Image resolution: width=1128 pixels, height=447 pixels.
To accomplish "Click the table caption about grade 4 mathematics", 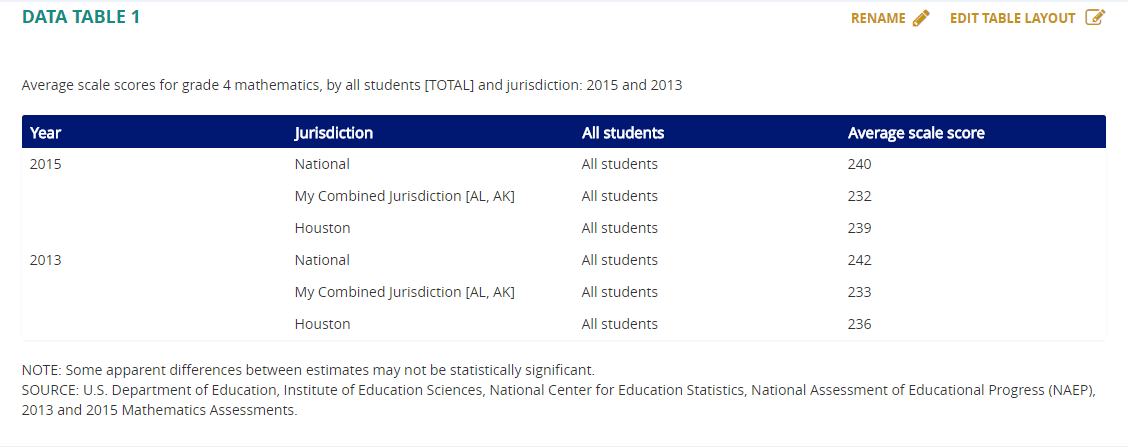I will (x=352, y=86).
